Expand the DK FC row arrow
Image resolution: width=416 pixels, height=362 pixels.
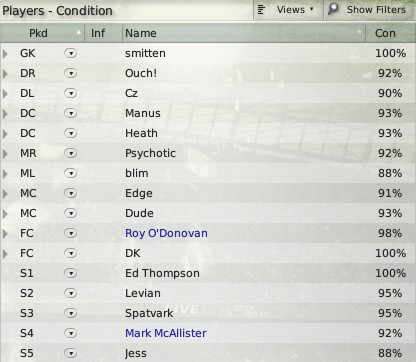coord(5,253)
